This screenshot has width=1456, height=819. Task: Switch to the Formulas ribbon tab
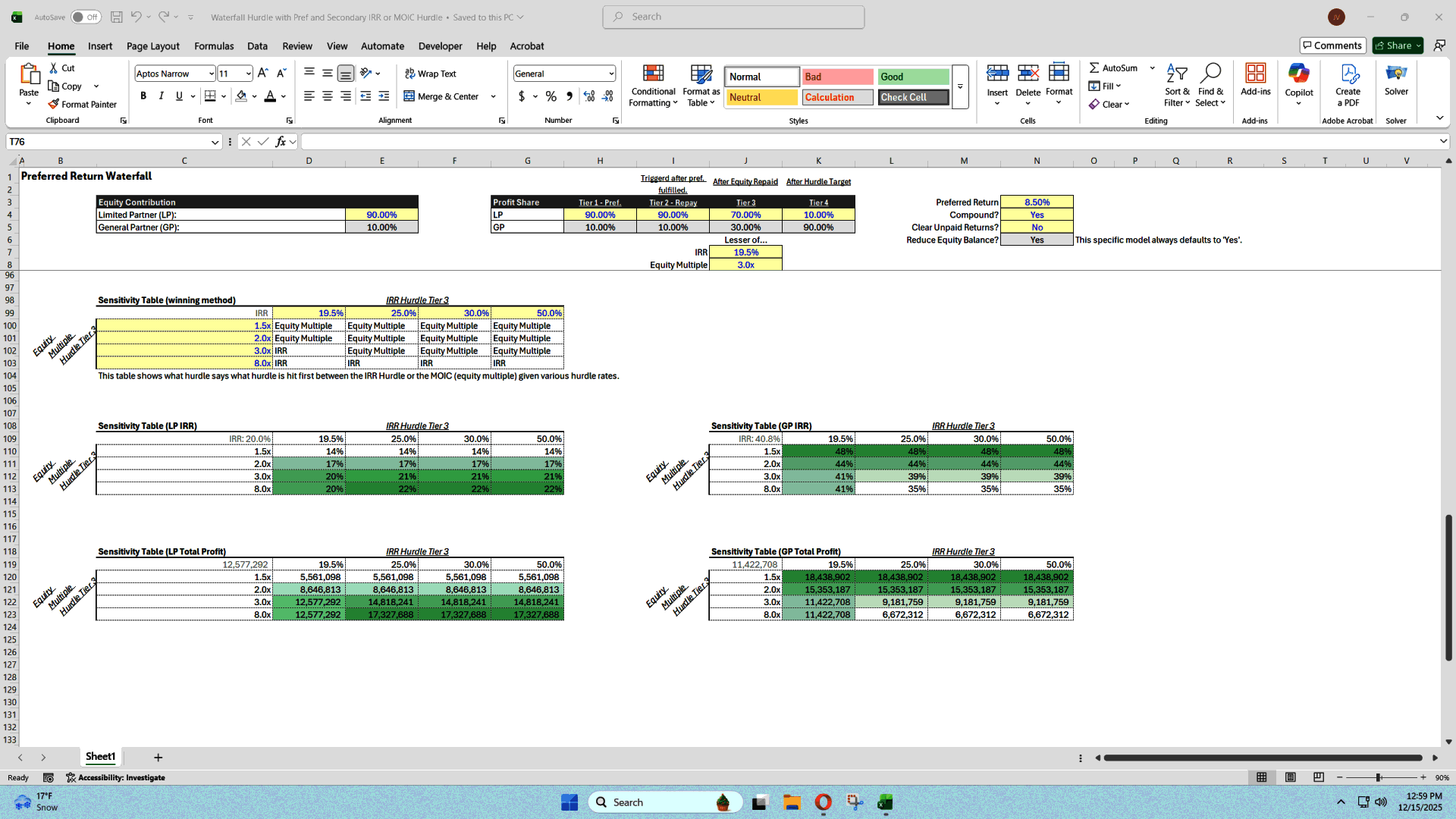coord(214,46)
